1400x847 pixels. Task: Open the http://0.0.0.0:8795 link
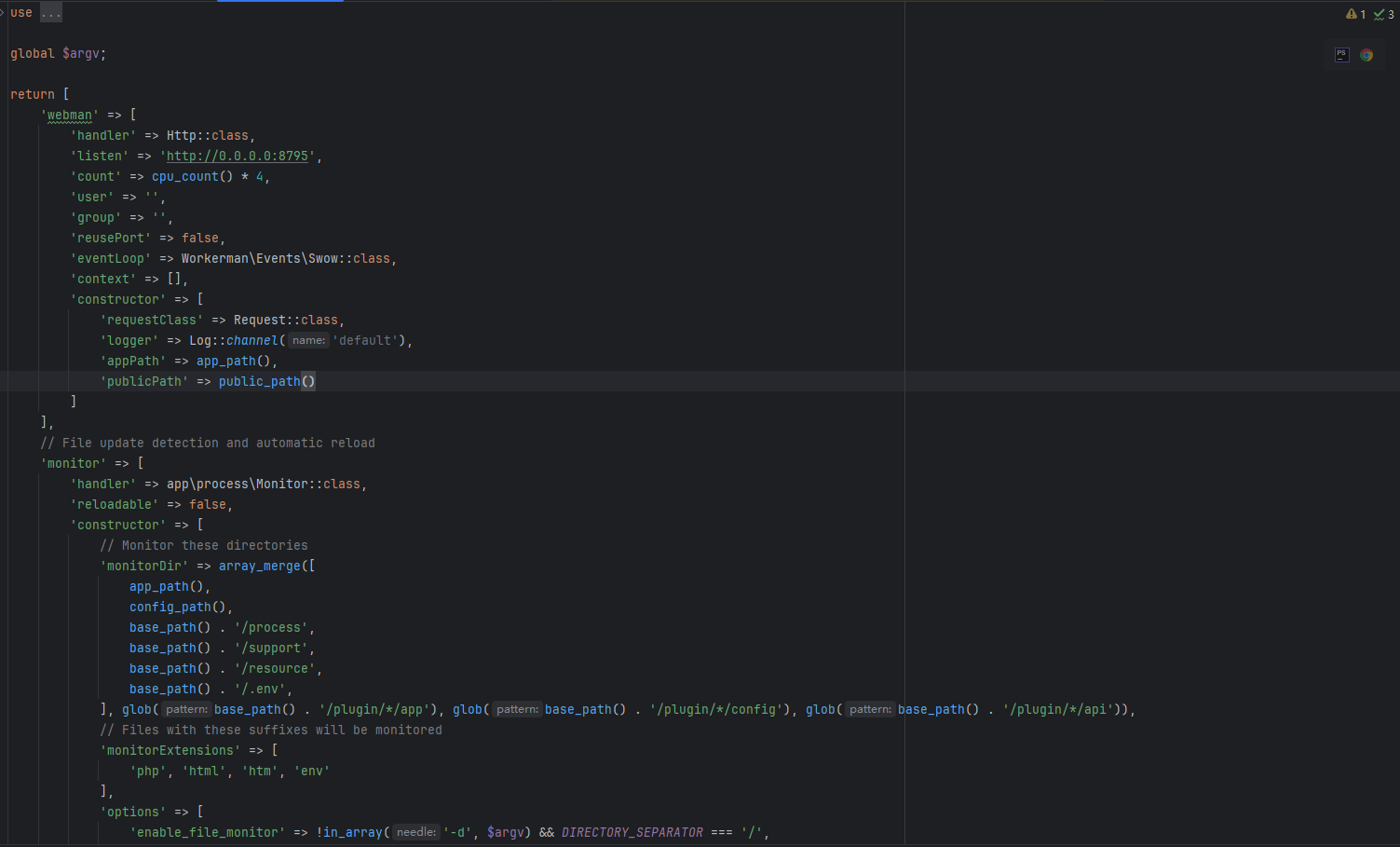click(238, 156)
